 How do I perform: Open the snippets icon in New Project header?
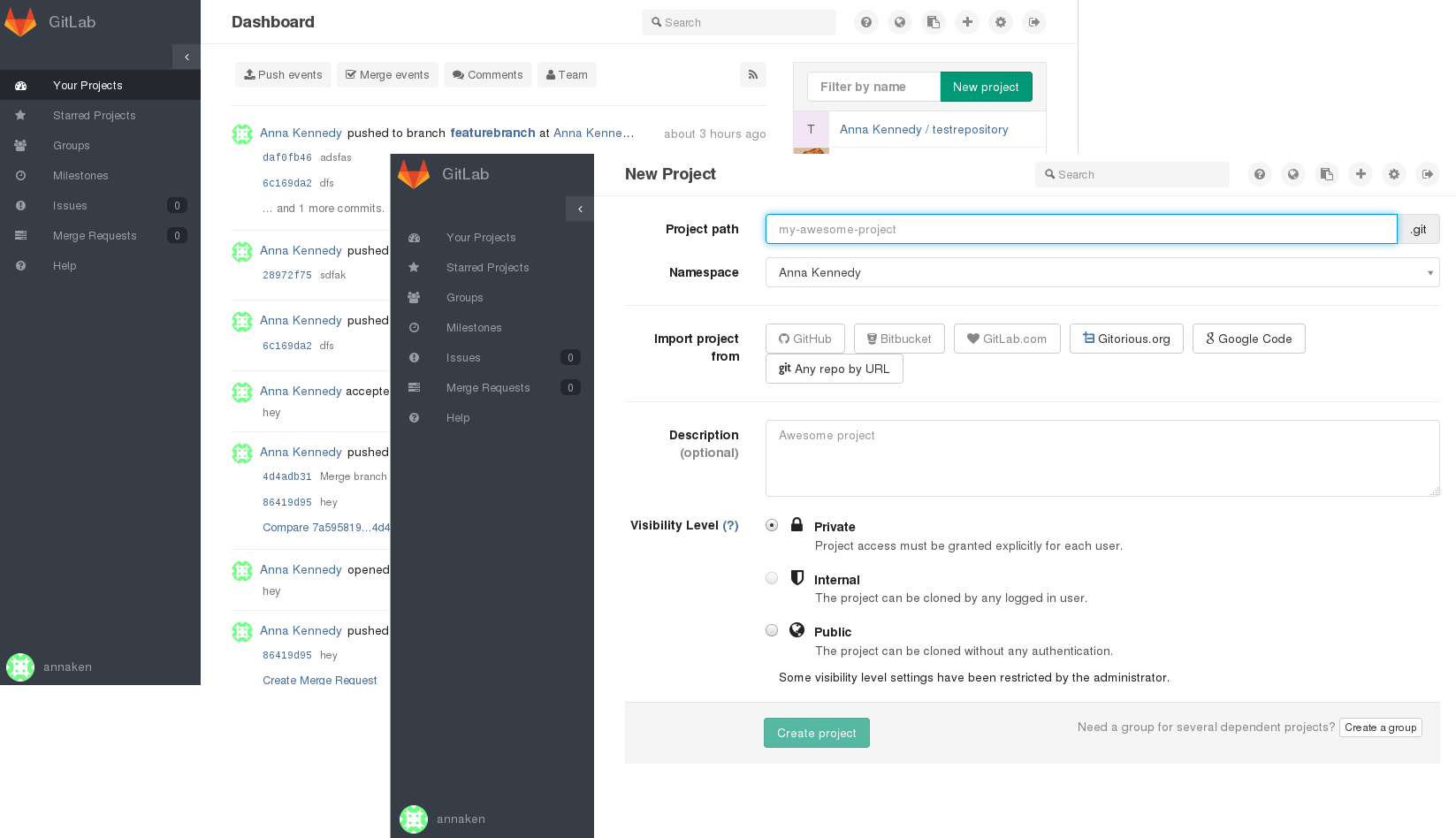pos(1327,174)
